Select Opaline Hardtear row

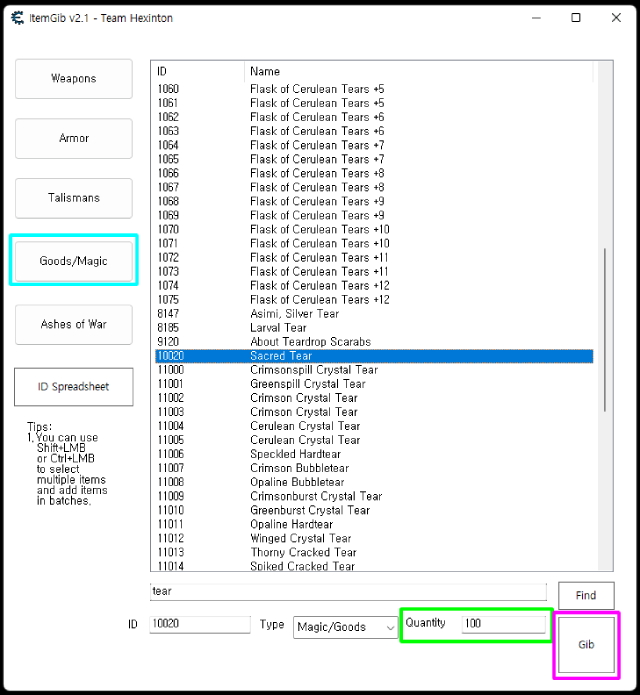374,524
